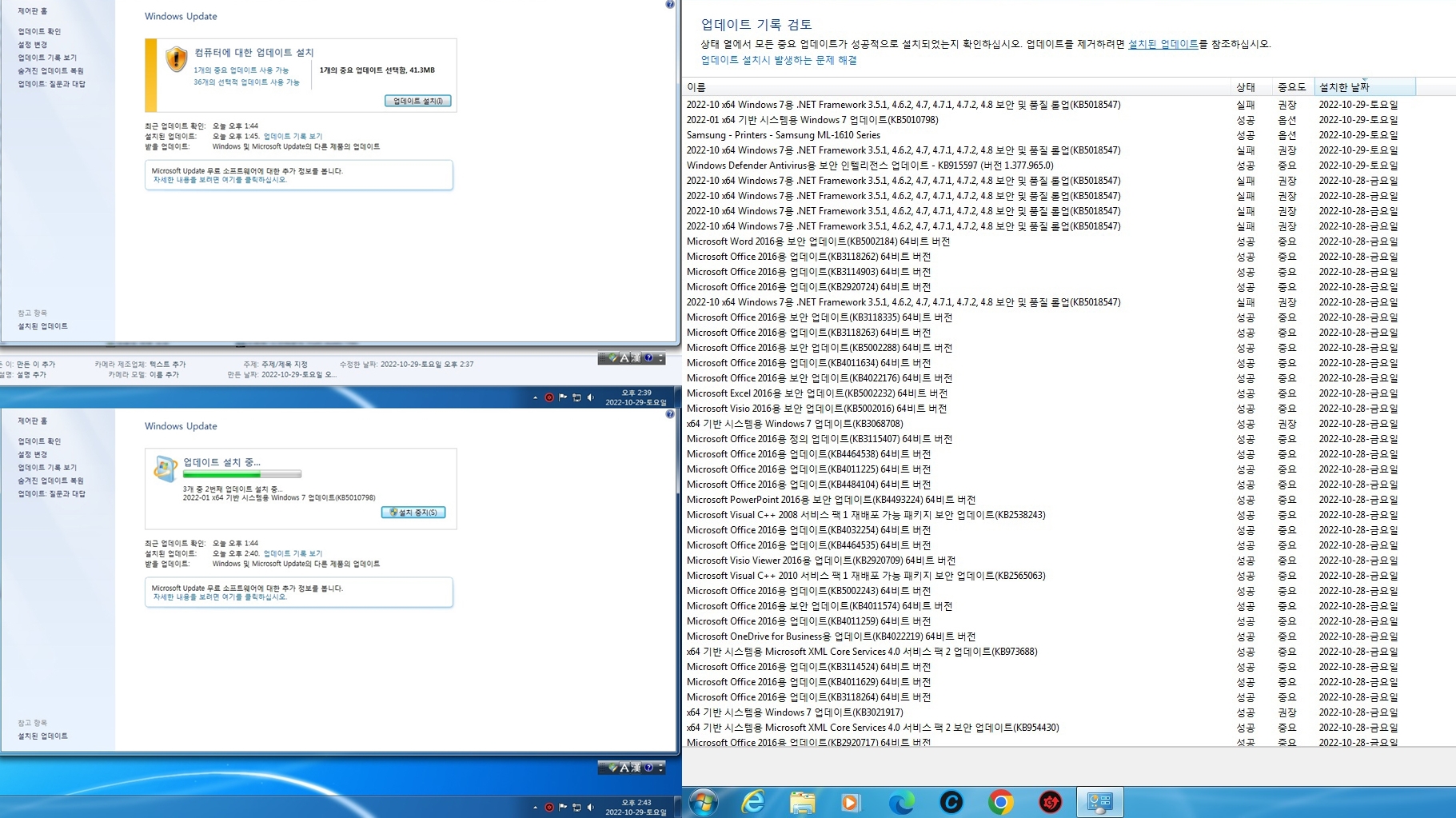Toggle Hanja 漢 conversion above 2:39 tray
This screenshot has height=818, width=1456.
(636, 358)
